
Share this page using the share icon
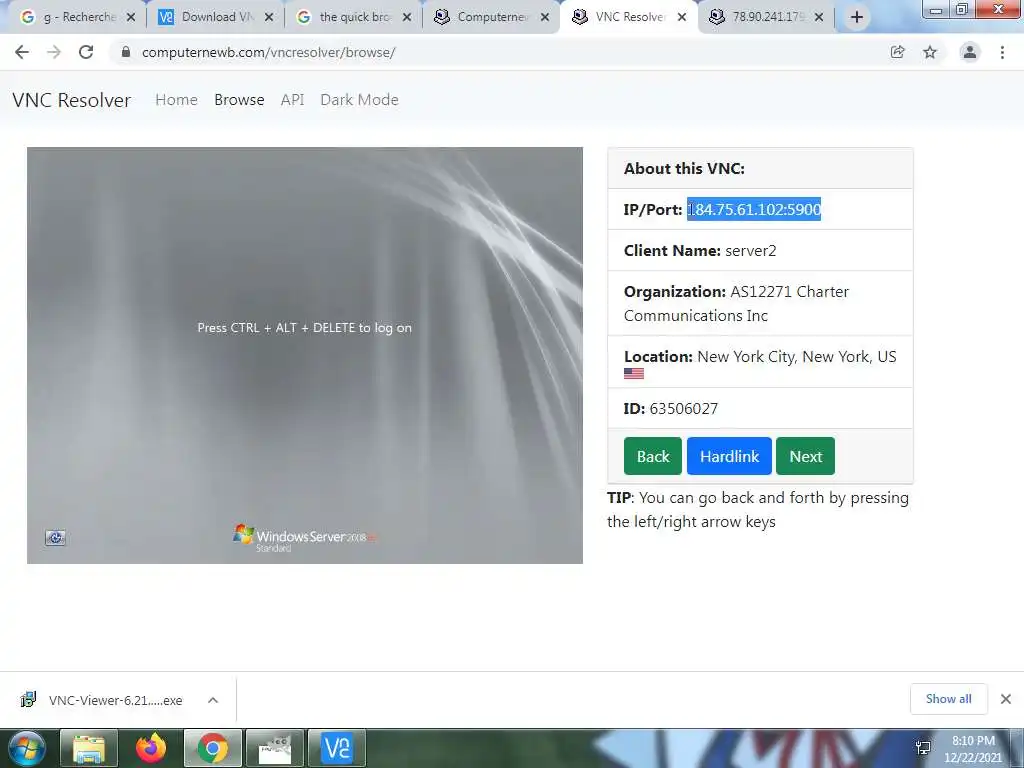[x=897, y=52]
